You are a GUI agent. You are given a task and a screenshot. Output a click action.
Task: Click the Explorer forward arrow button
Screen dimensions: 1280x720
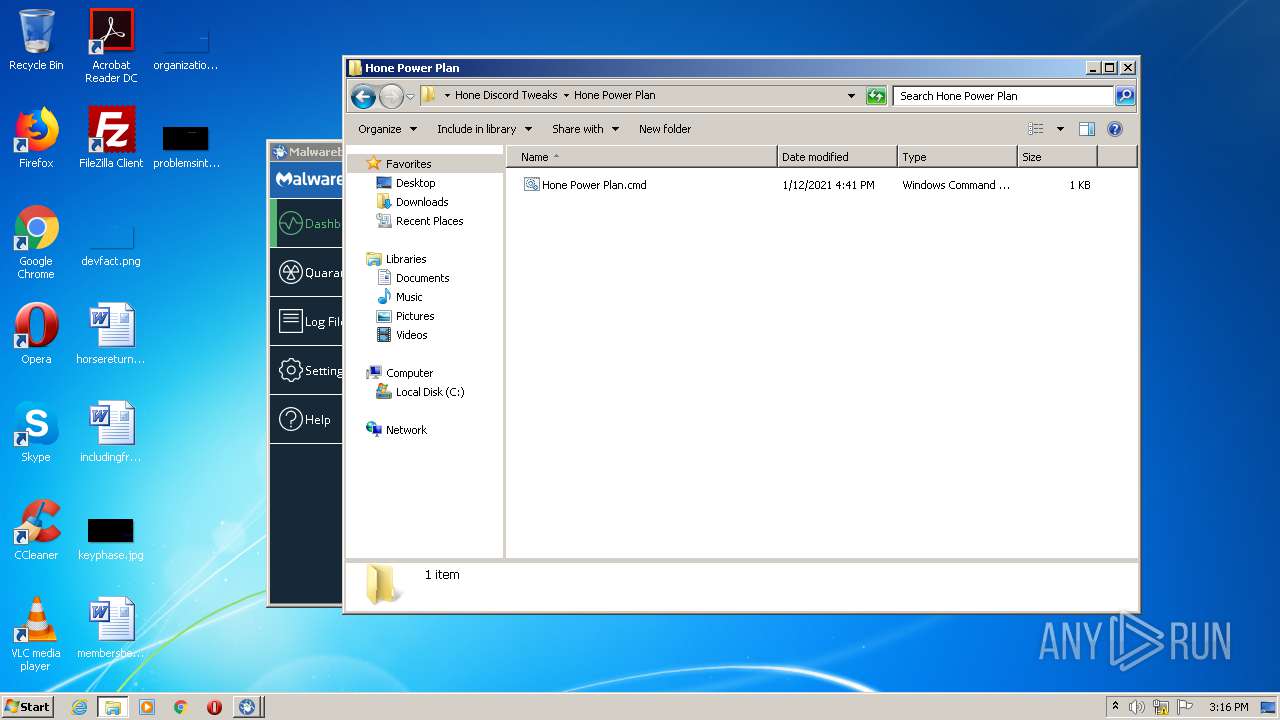[x=391, y=96]
